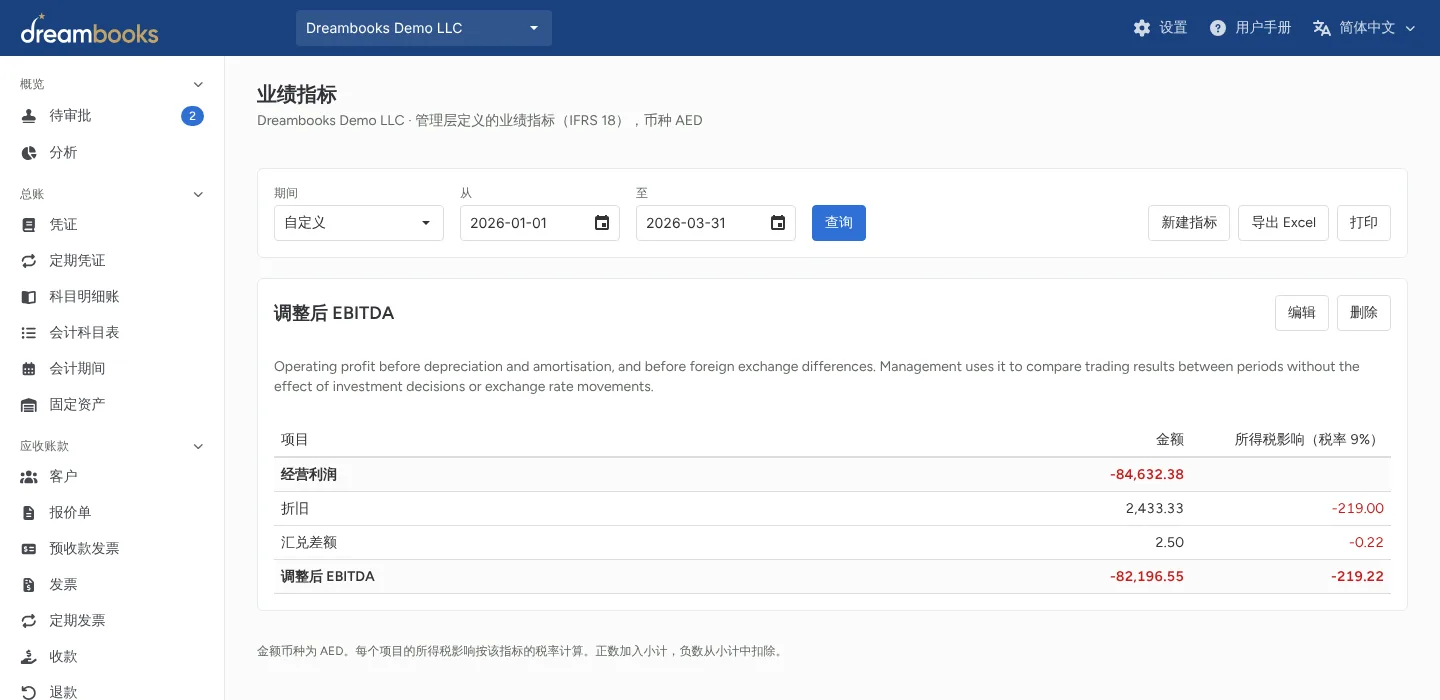The height and width of the screenshot is (700, 1440).
Task: Open the 至 date calendar picker
Action: pos(778,223)
